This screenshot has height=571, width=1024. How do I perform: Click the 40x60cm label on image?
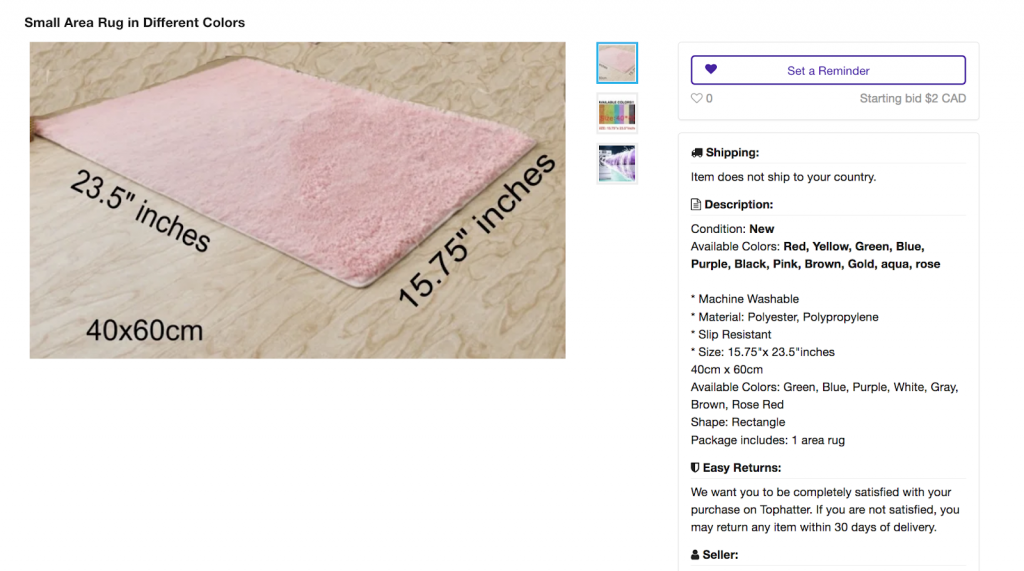(x=144, y=330)
